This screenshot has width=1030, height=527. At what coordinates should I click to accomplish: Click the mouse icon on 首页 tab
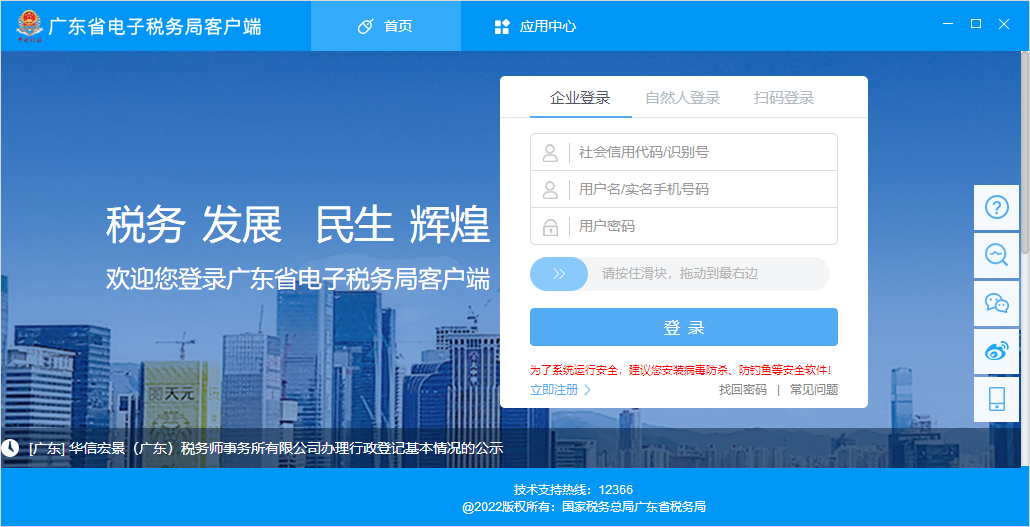tap(365, 27)
